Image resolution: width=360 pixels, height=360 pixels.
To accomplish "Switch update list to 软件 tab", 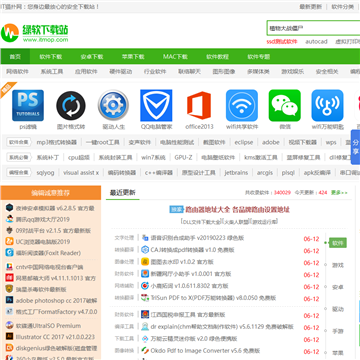I will [x=338, y=243].
